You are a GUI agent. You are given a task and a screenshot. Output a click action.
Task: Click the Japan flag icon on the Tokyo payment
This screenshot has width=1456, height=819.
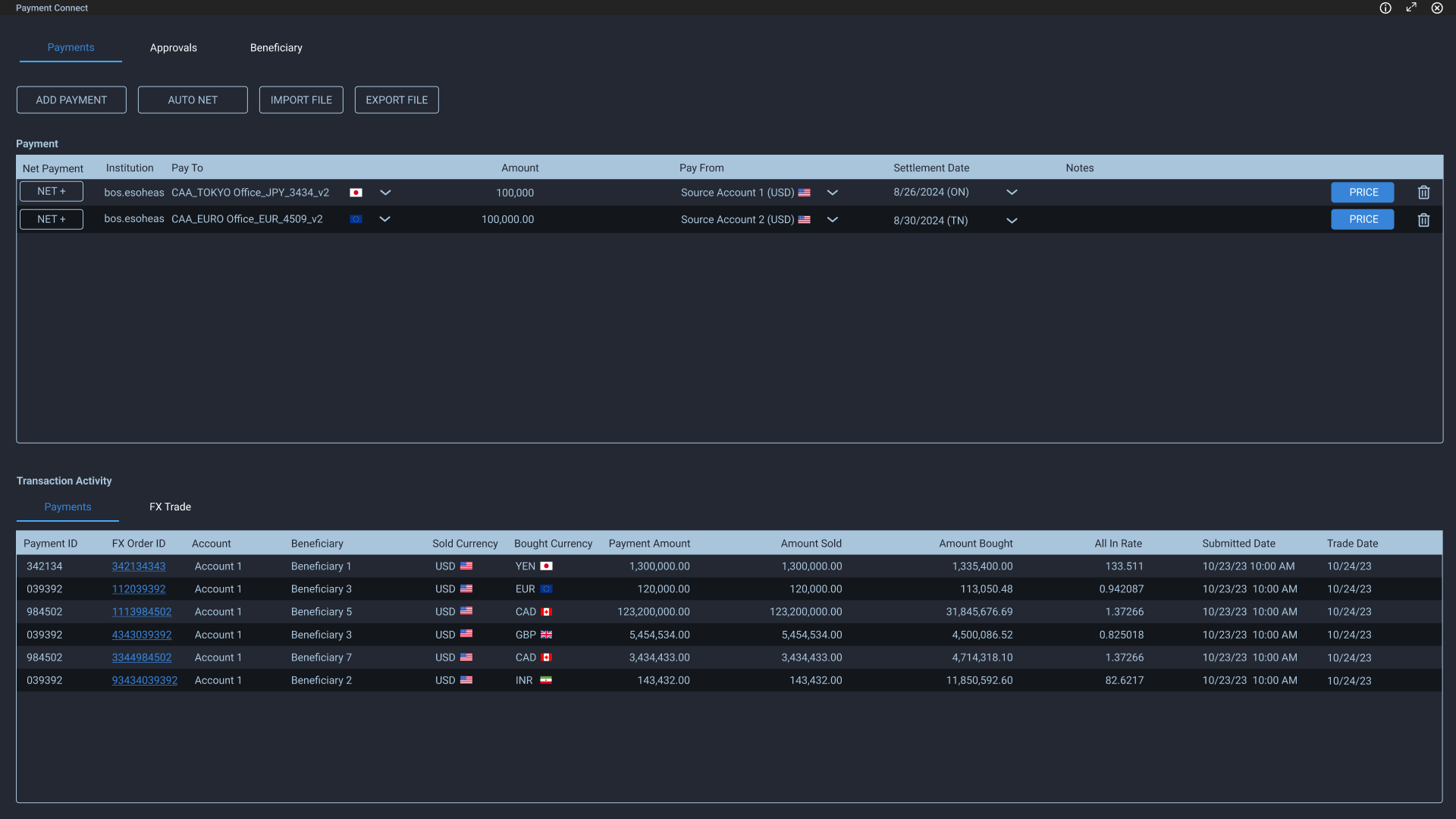[x=356, y=193]
